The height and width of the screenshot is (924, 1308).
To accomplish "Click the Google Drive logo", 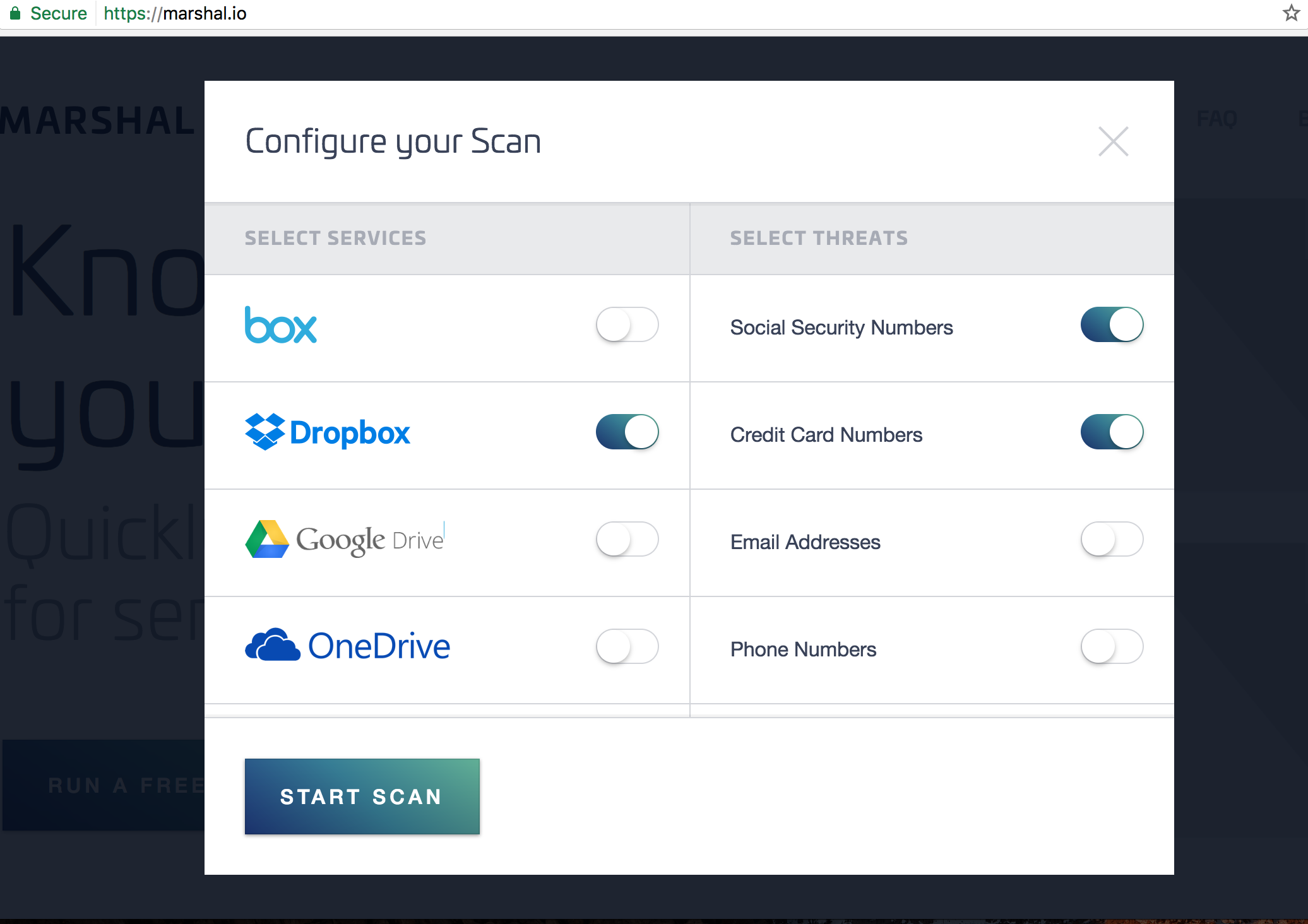I will 345,540.
